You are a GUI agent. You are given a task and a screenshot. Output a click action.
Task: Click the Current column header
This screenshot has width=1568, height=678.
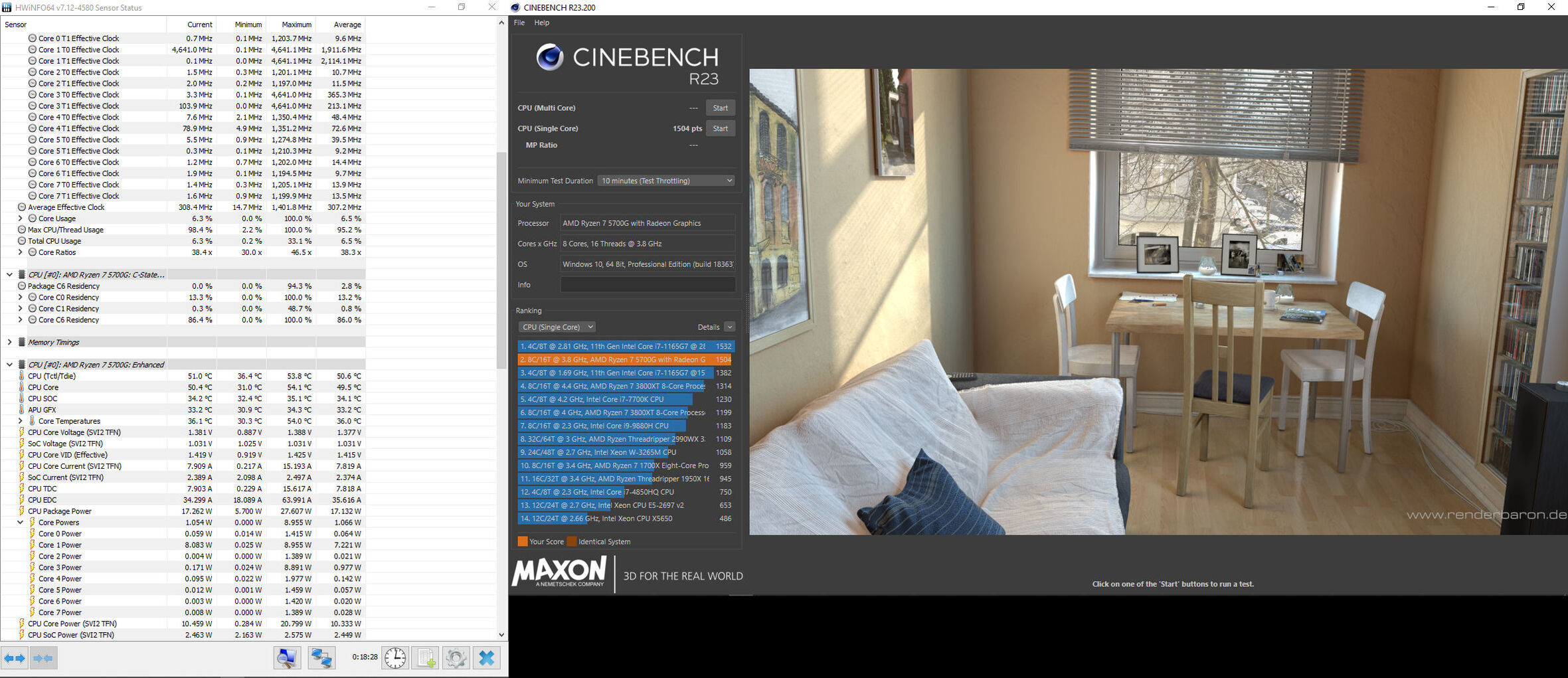(x=191, y=25)
